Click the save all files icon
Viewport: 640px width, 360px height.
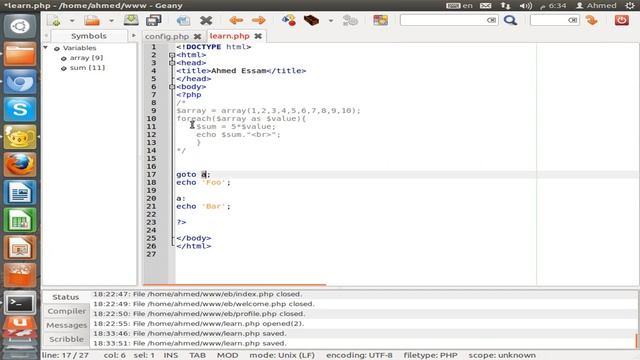154,20
